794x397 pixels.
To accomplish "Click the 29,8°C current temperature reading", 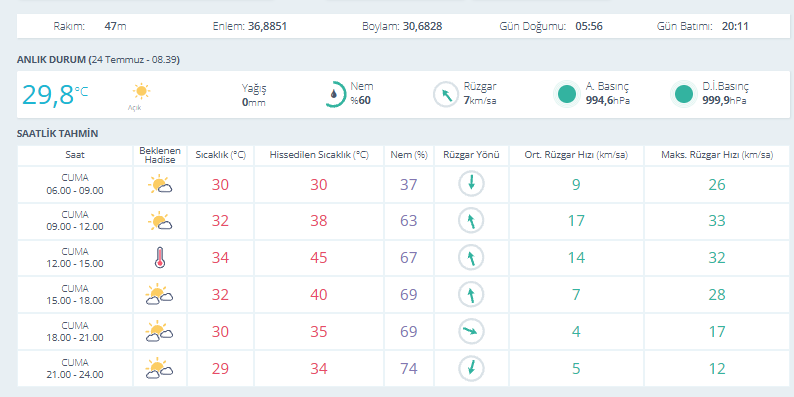I will (x=55, y=94).
